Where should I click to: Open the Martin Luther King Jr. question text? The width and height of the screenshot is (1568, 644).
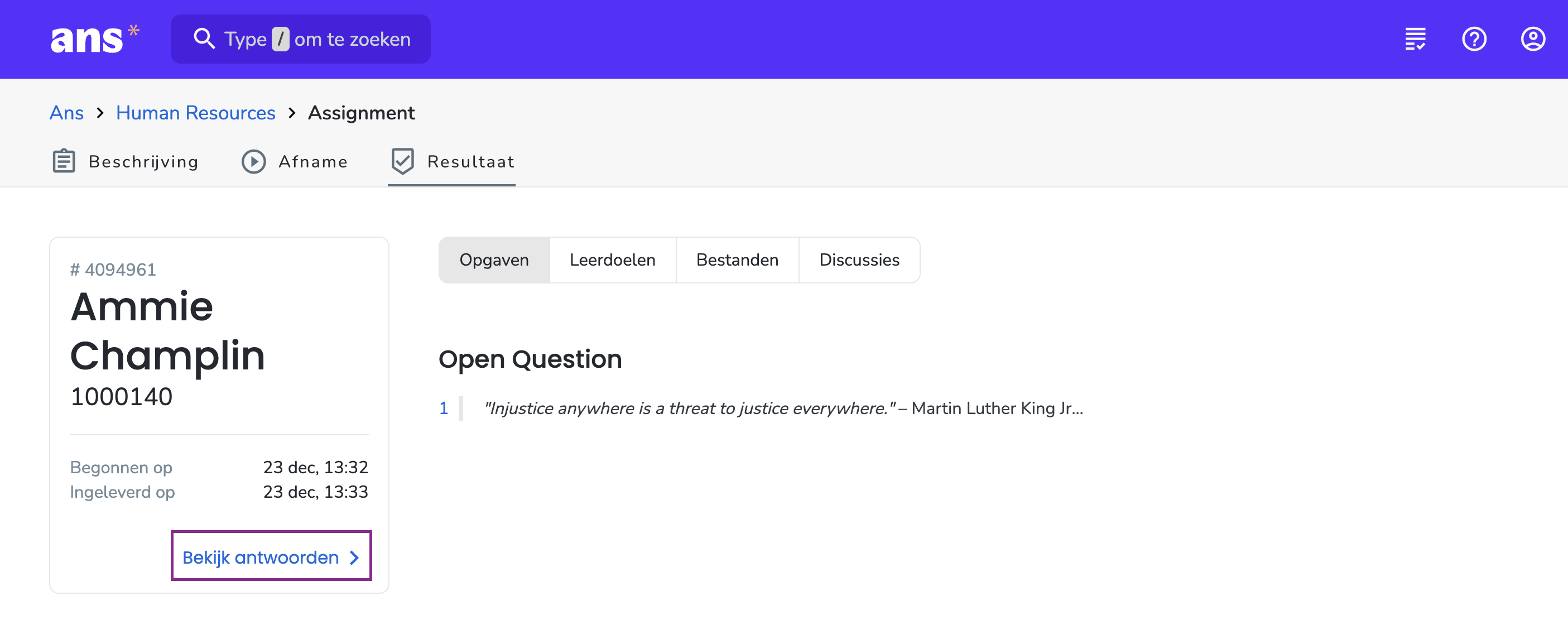[783, 408]
